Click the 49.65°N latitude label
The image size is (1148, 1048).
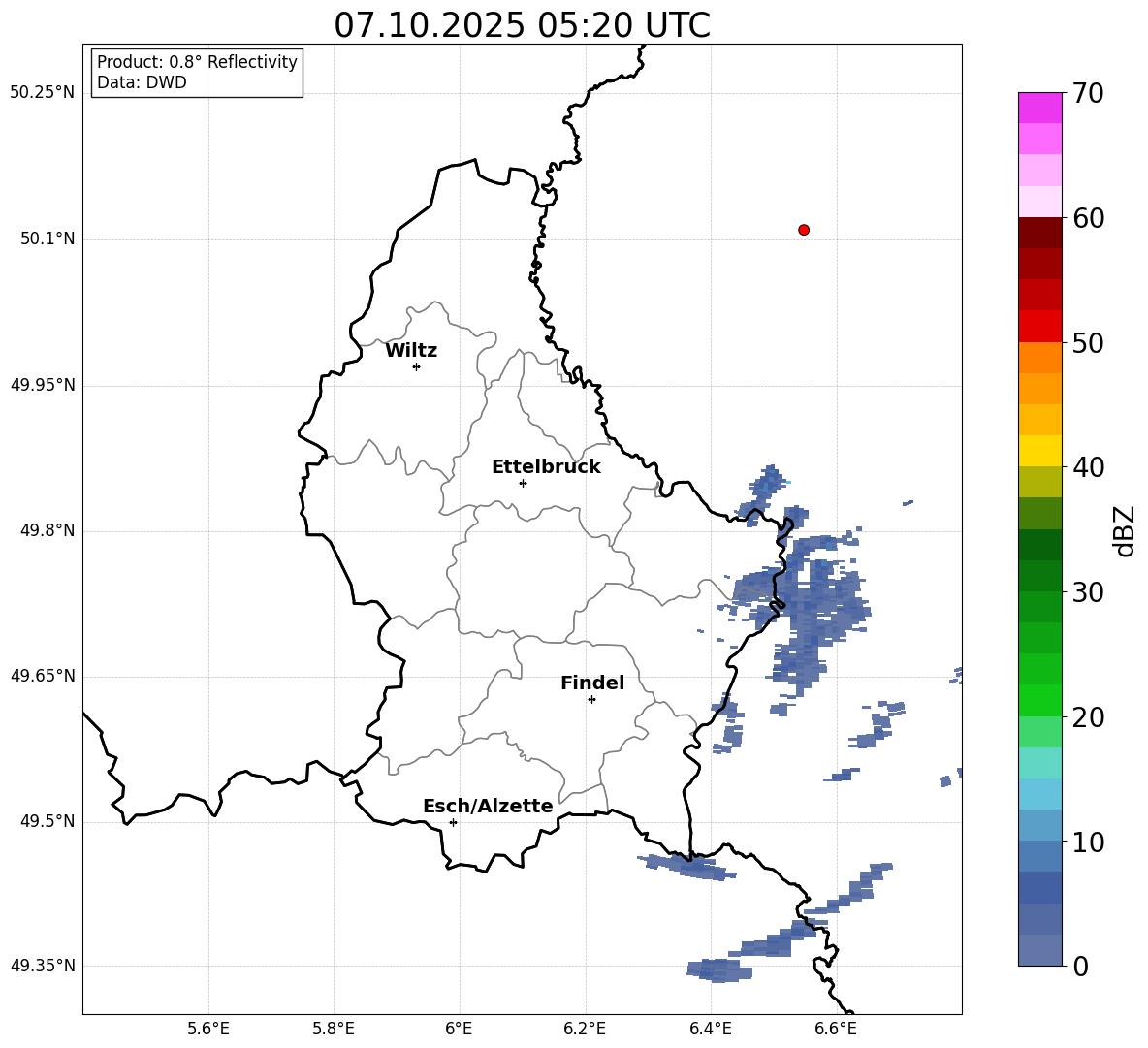(x=43, y=676)
